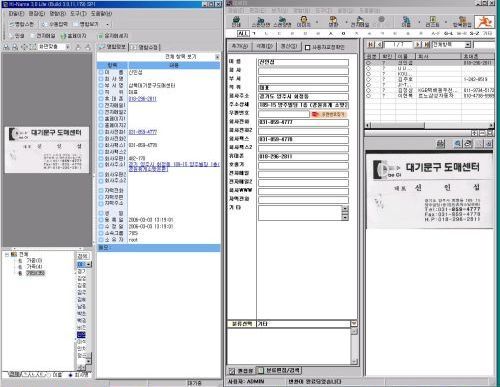Click 전자메일 icon in Hi-Name toolbar

(43, 36)
